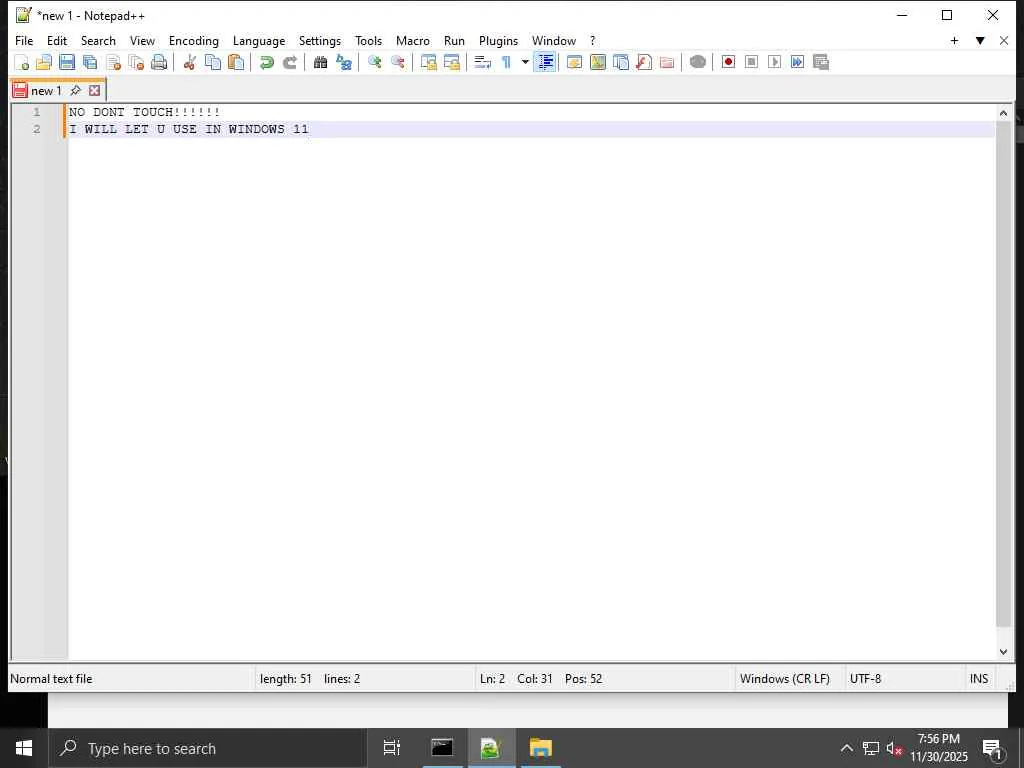Click the Windows Start button
Screen dimensions: 1024x768
(24, 748)
